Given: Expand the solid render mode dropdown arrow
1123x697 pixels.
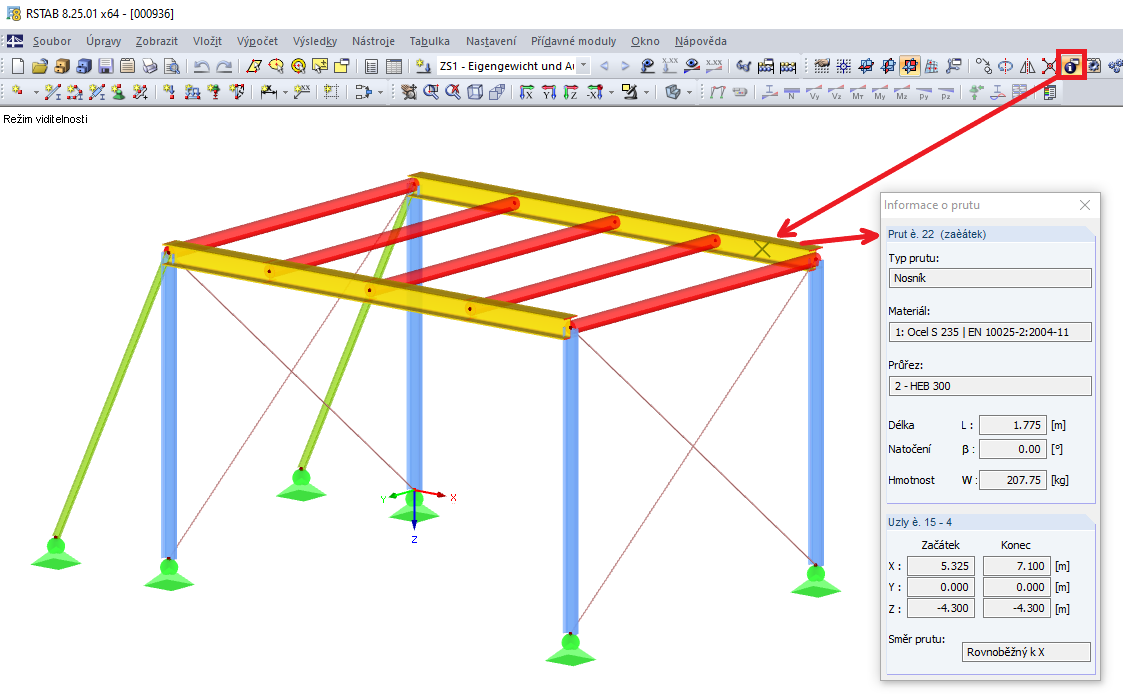Looking at the screenshot, I should [x=689, y=92].
